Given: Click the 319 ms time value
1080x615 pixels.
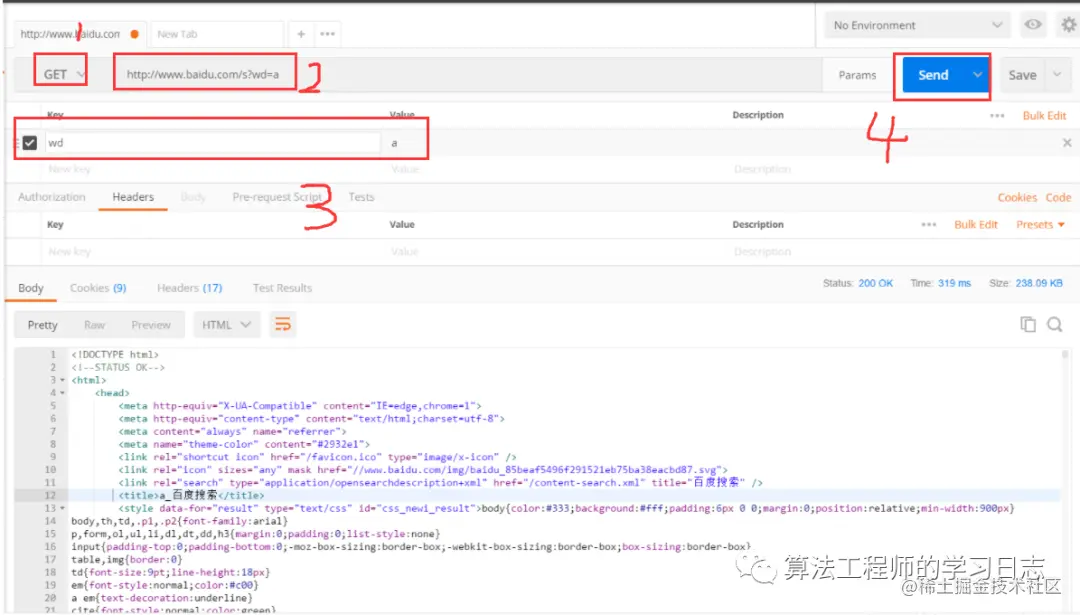Looking at the screenshot, I should tap(954, 283).
